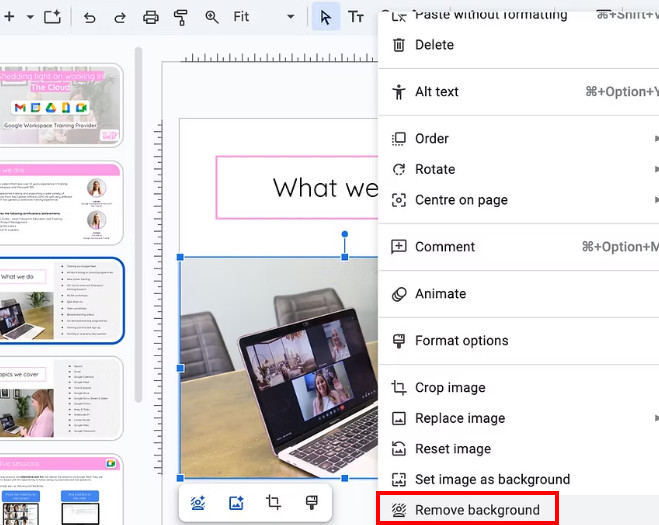Click the new slide plus icon
Screen dimensions: 659x525
point(9,17)
